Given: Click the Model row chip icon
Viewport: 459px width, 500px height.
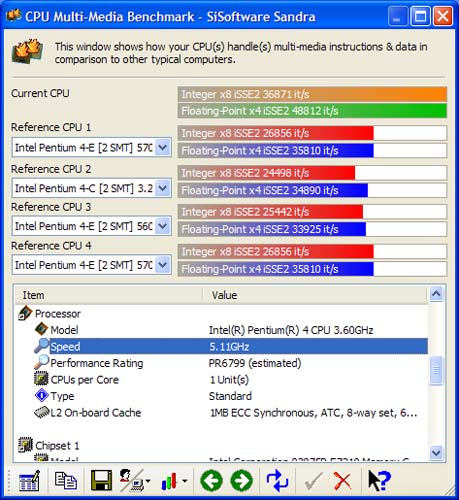Looking at the screenshot, I should coord(41,329).
